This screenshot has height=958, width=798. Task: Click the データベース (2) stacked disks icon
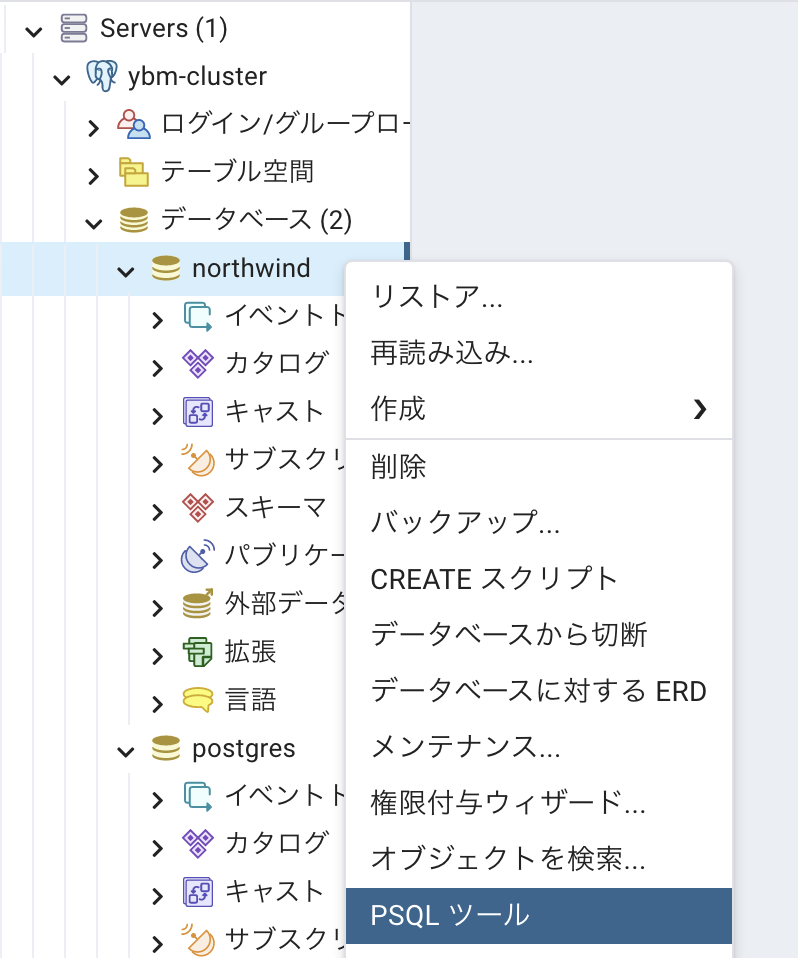tap(134, 220)
